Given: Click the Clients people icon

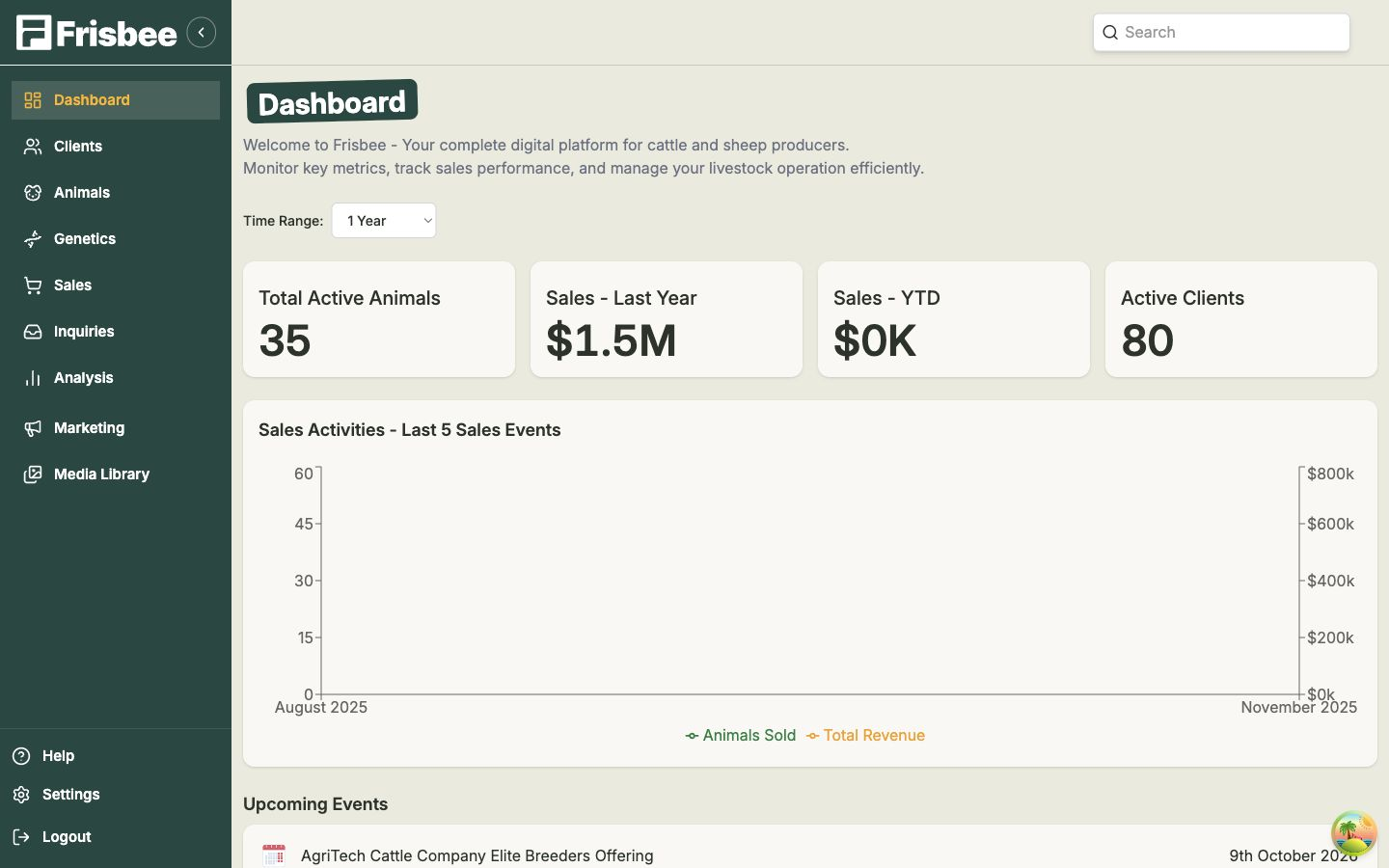Looking at the screenshot, I should pos(33,147).
